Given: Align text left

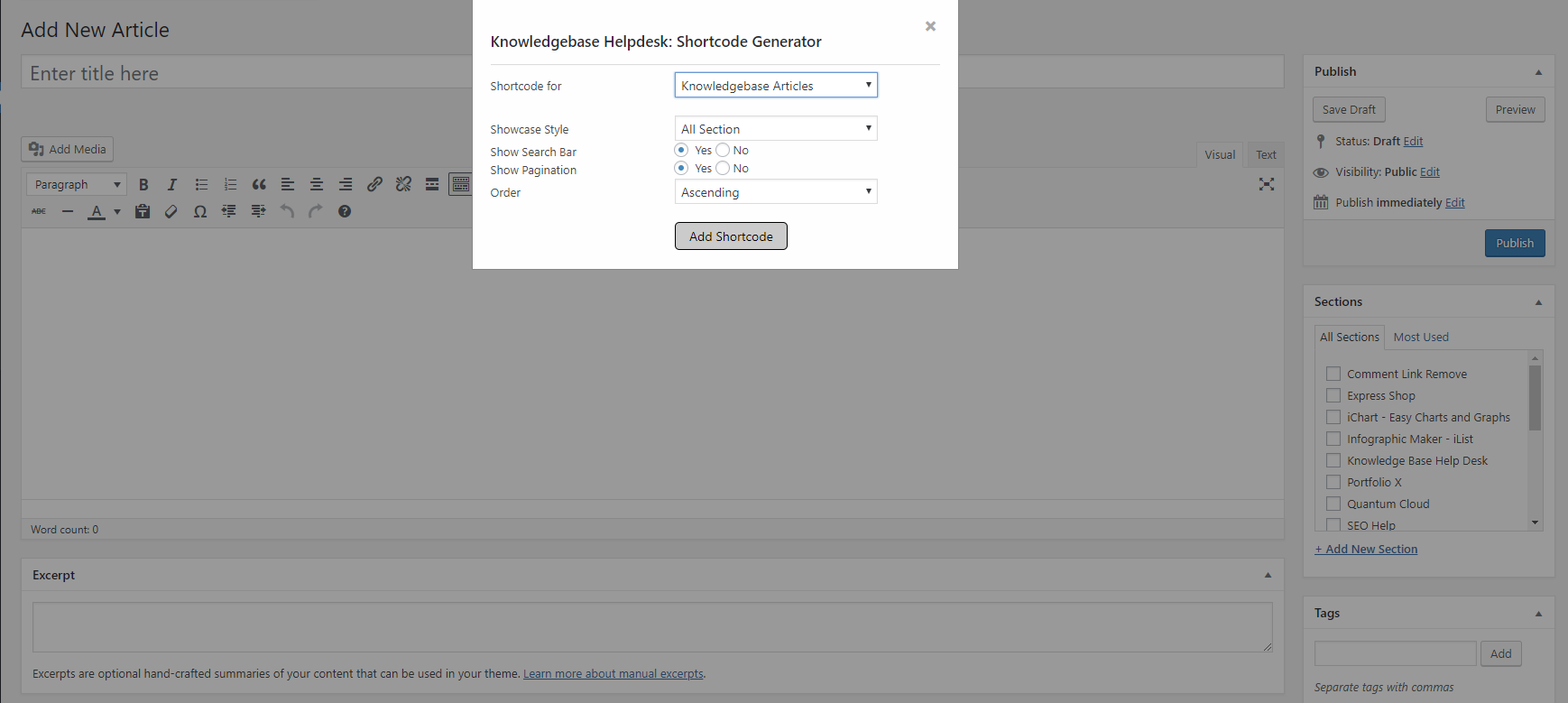Looking at the screenshot, I should (288, 184).
